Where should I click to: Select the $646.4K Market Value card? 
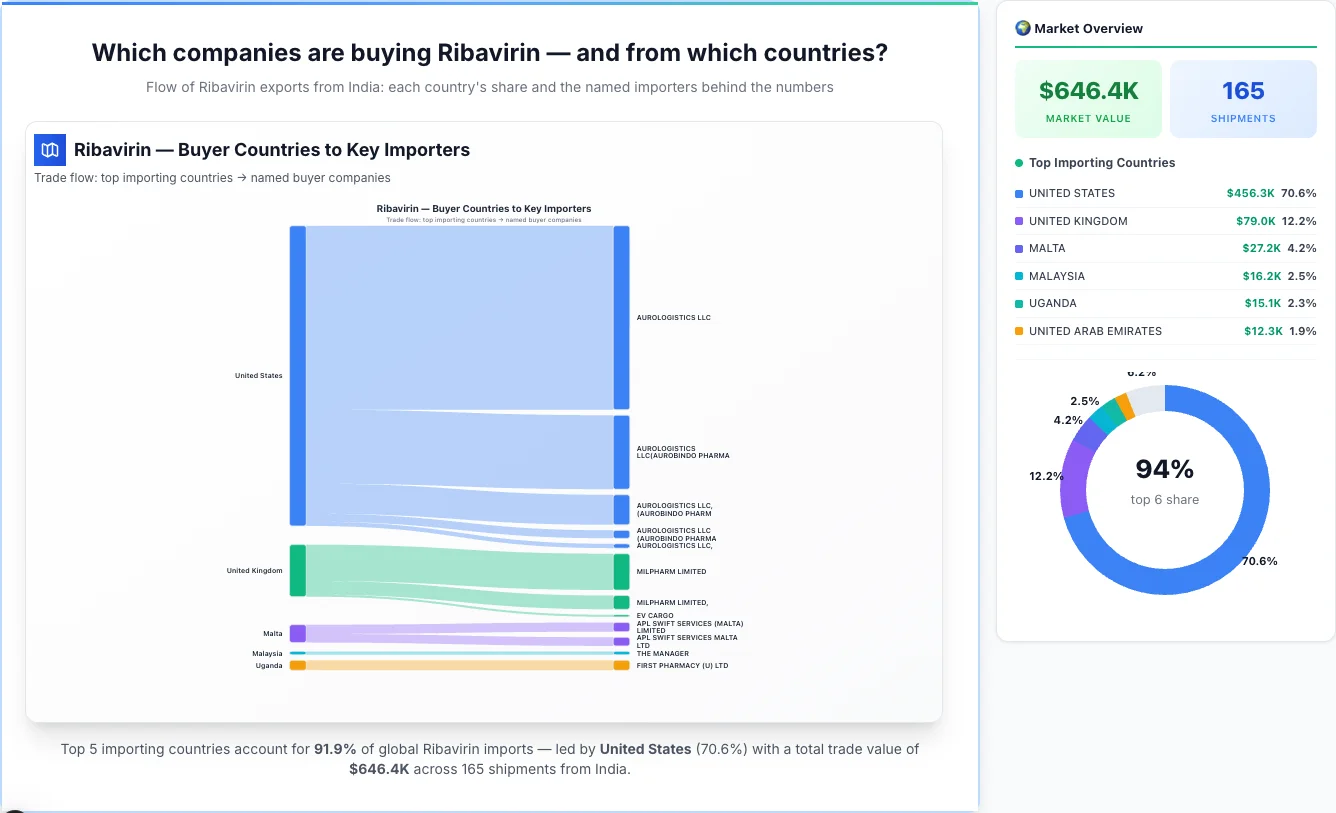(1088, 98)
